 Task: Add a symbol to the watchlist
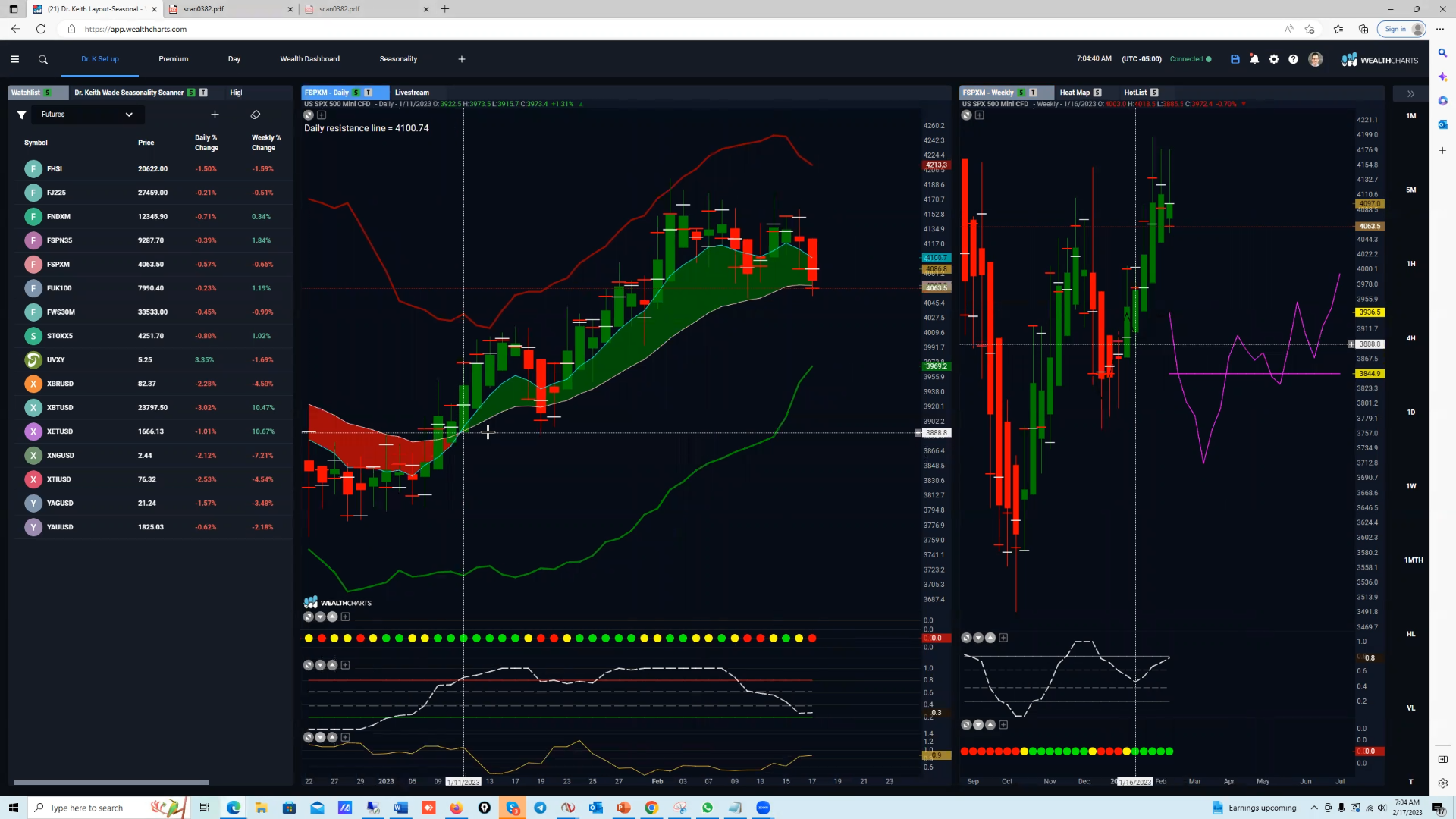pyautogui.click(x=215, y=115)
